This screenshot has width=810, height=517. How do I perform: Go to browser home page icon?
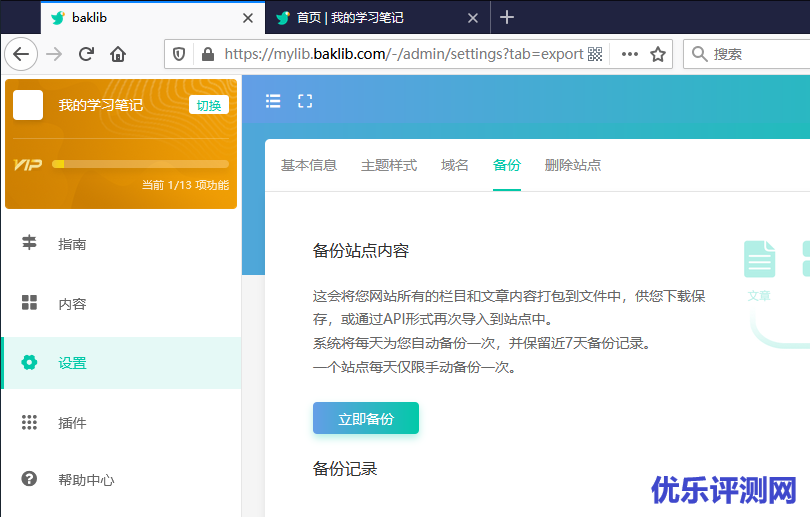click(118, 54)
